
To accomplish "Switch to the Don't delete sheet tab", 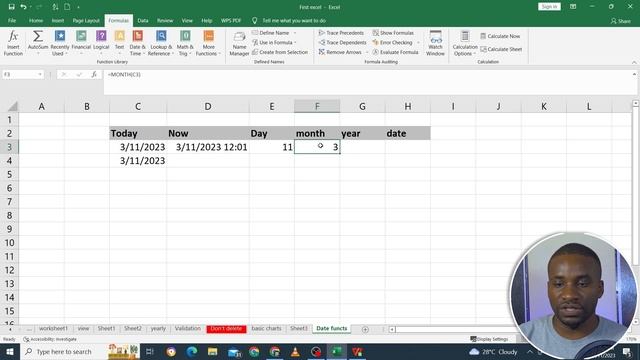I will click(226, 329).
